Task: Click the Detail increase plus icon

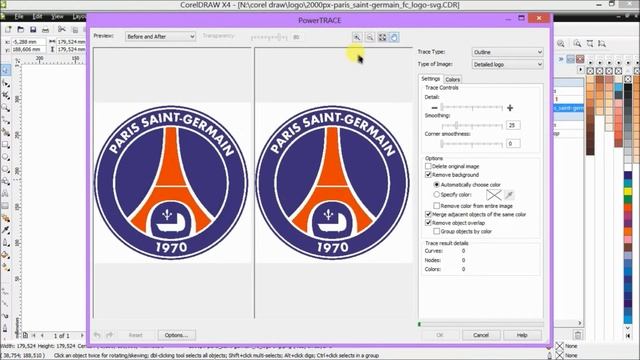Action: click(510, 108)
